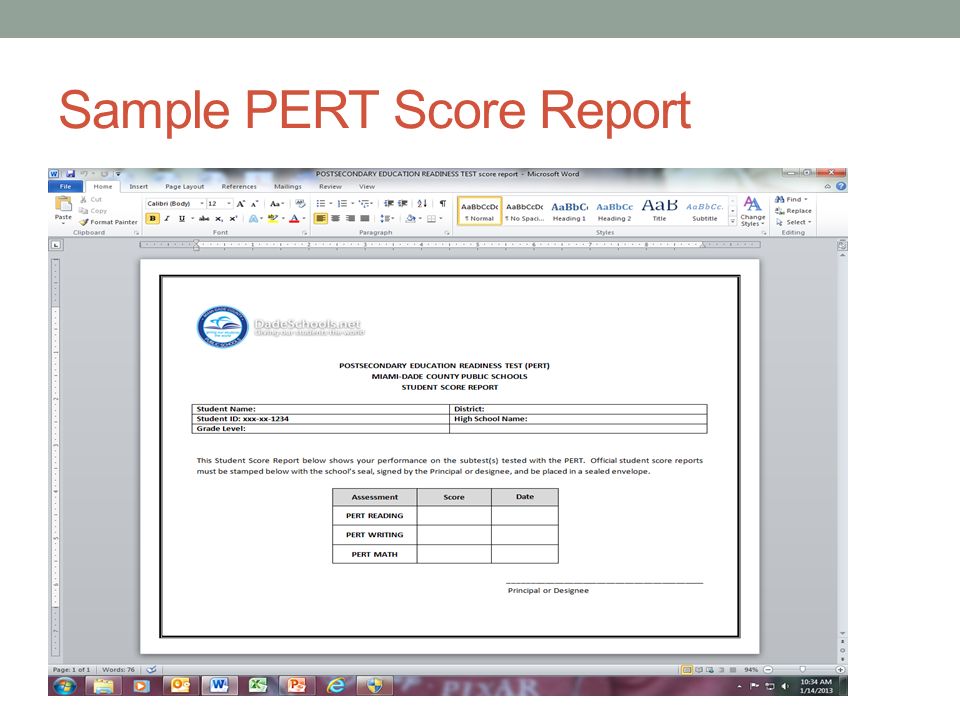Screen dimensions: 960x720
Task: Toggle Strikethrough formatting
Action: click(204, 219)
